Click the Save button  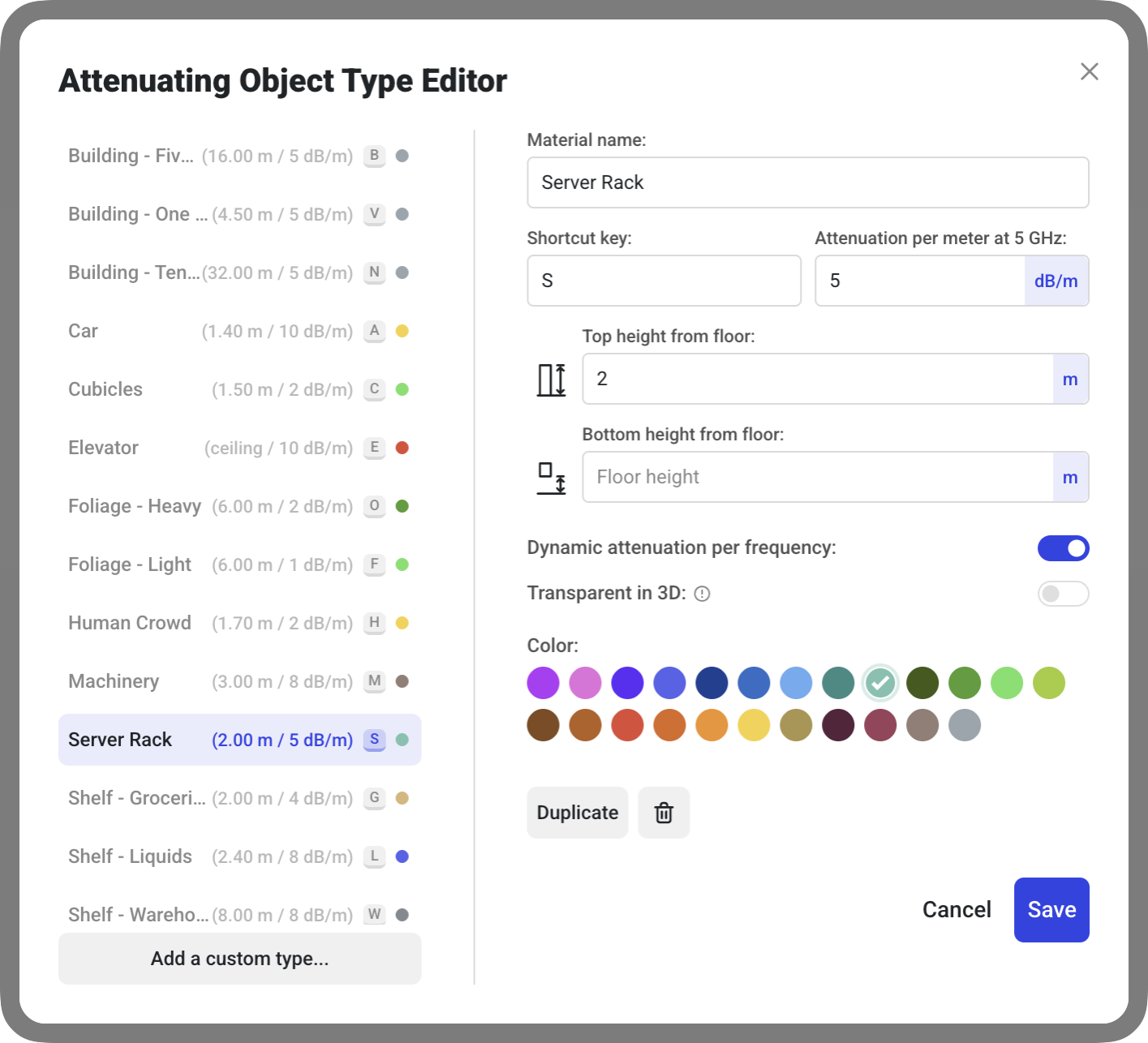click(x=1051, y=910)
